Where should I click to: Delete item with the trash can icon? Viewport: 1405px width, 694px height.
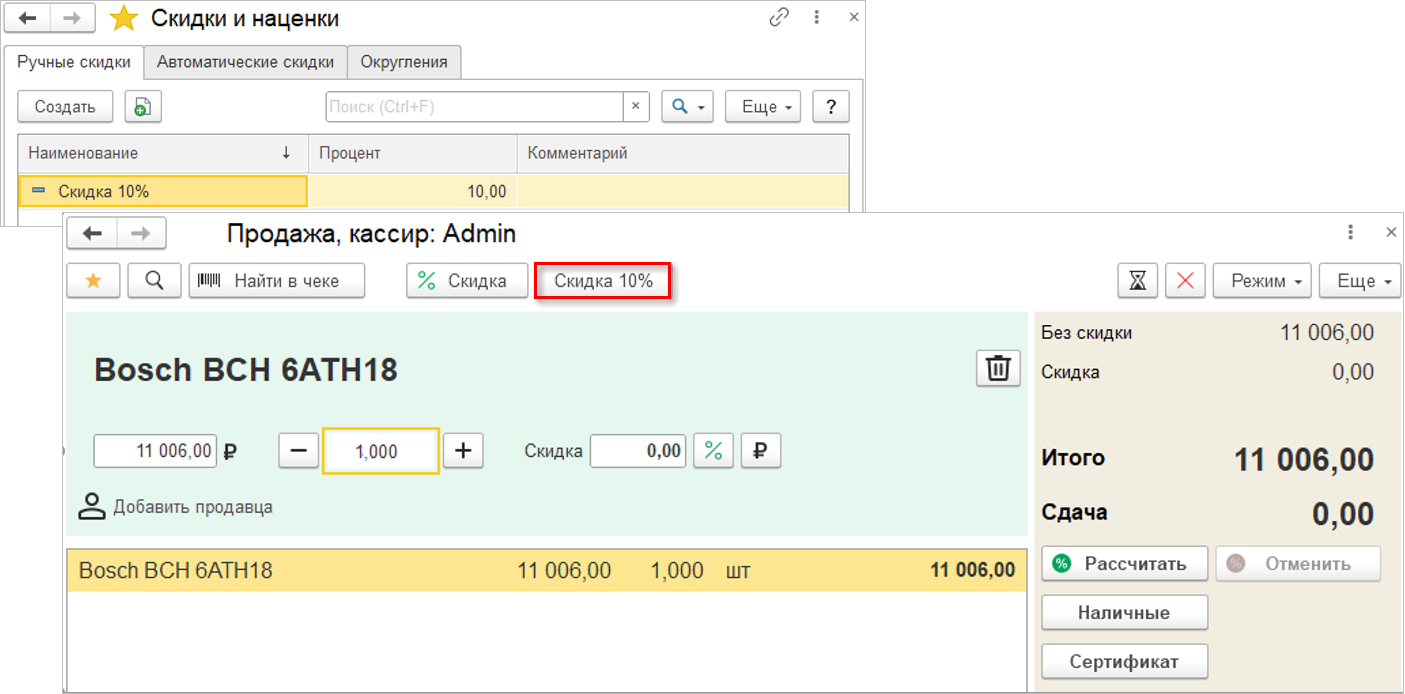pos(998,368)
